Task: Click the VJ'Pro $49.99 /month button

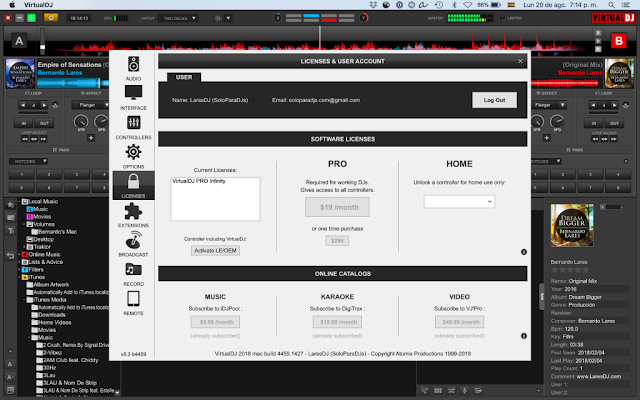Action: pyautogui.click(x=459, y=322)
